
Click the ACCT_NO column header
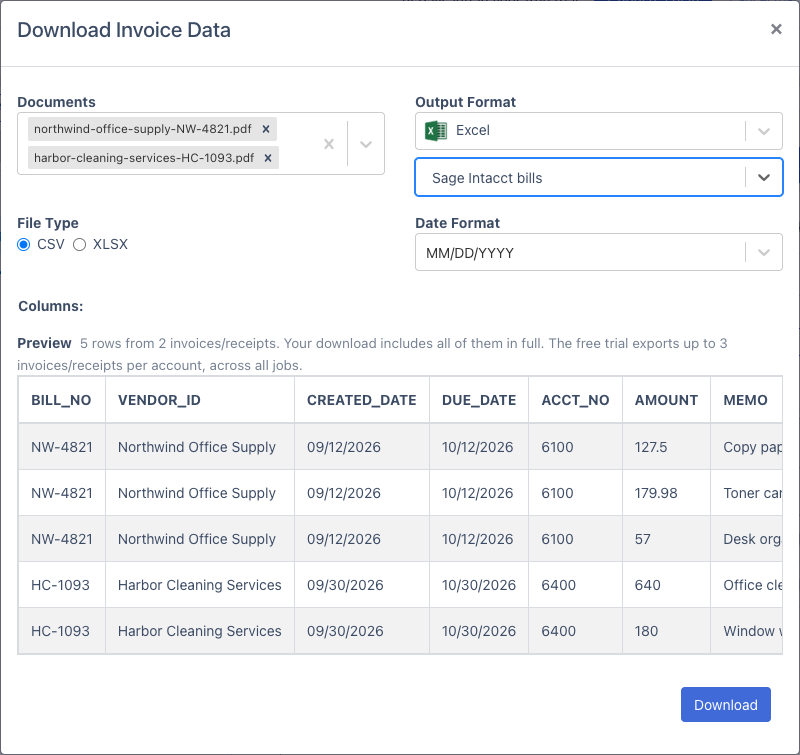point(575,400)
